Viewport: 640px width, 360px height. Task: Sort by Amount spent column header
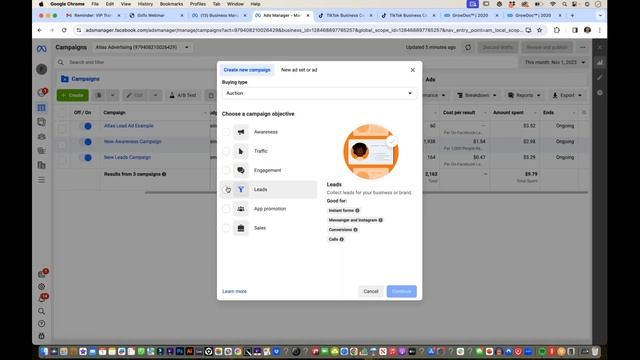click(x=508, y=113)
